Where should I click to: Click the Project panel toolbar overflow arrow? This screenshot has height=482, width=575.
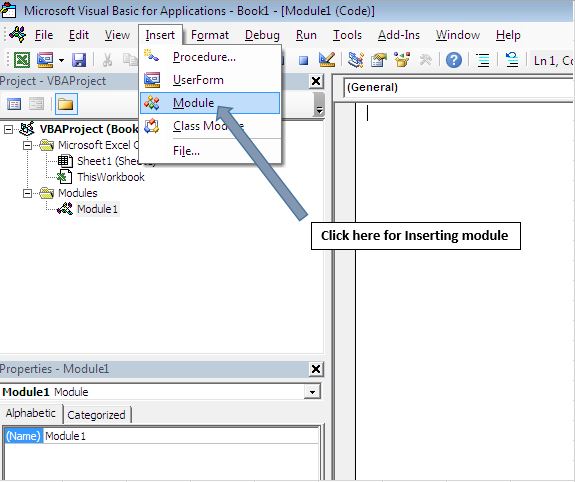coord(319,110)
